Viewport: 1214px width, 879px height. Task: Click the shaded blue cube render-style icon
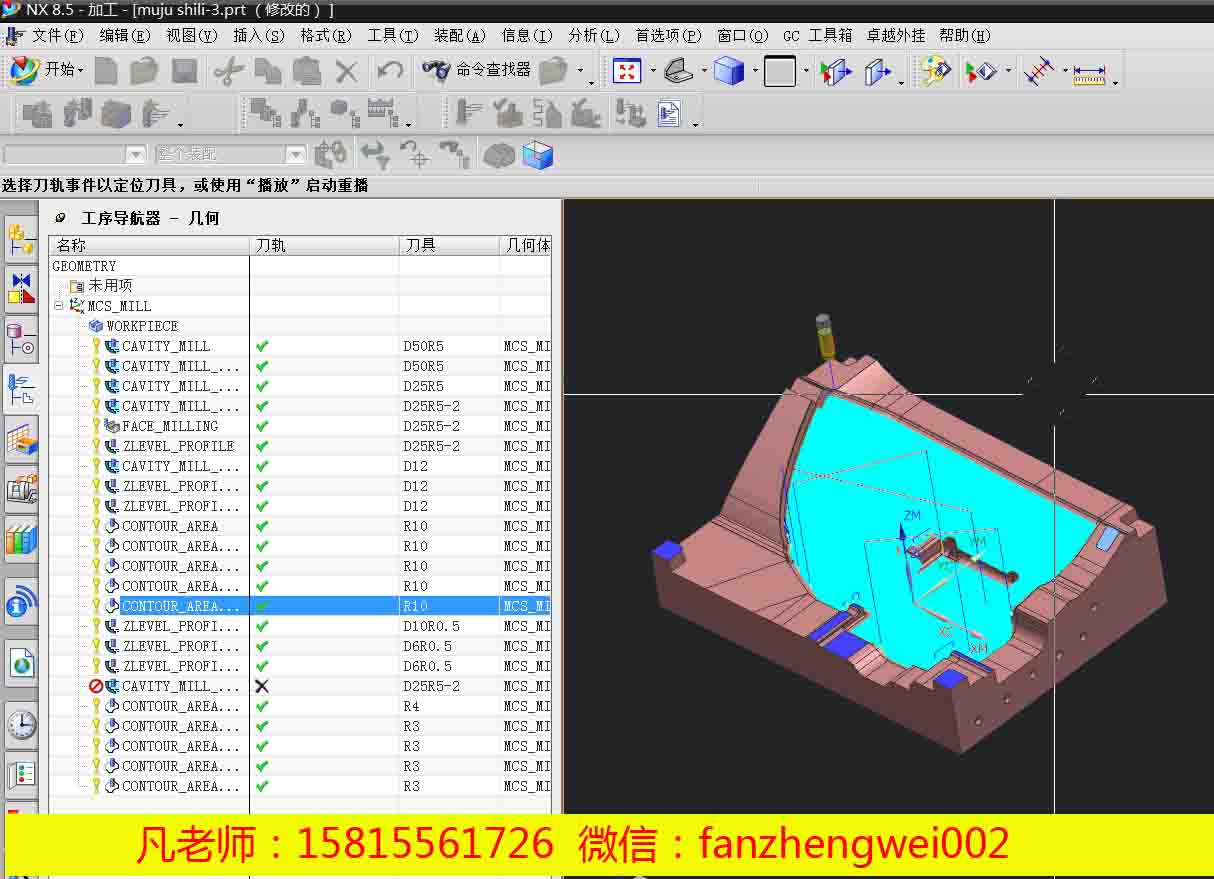tap(729, 72)
